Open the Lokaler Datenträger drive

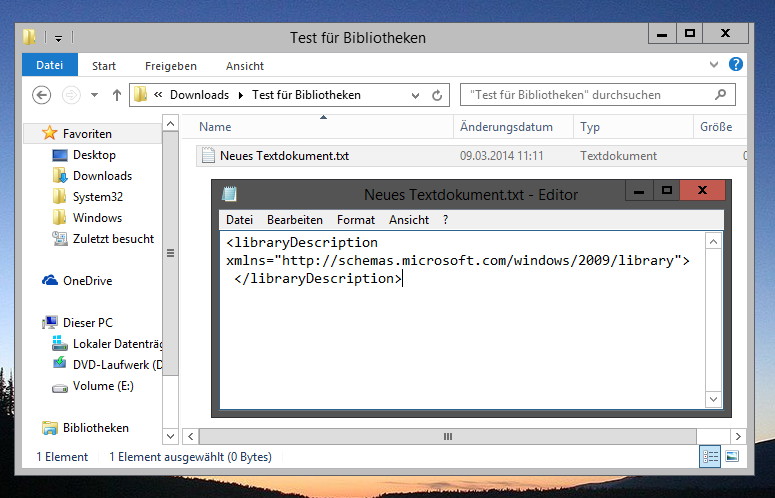118,344
